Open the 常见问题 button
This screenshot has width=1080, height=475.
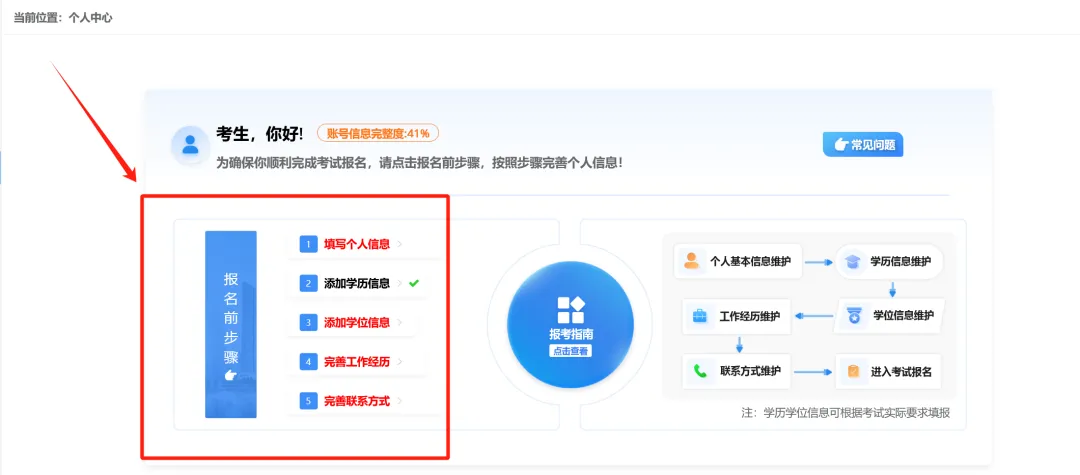pos(863,145)
